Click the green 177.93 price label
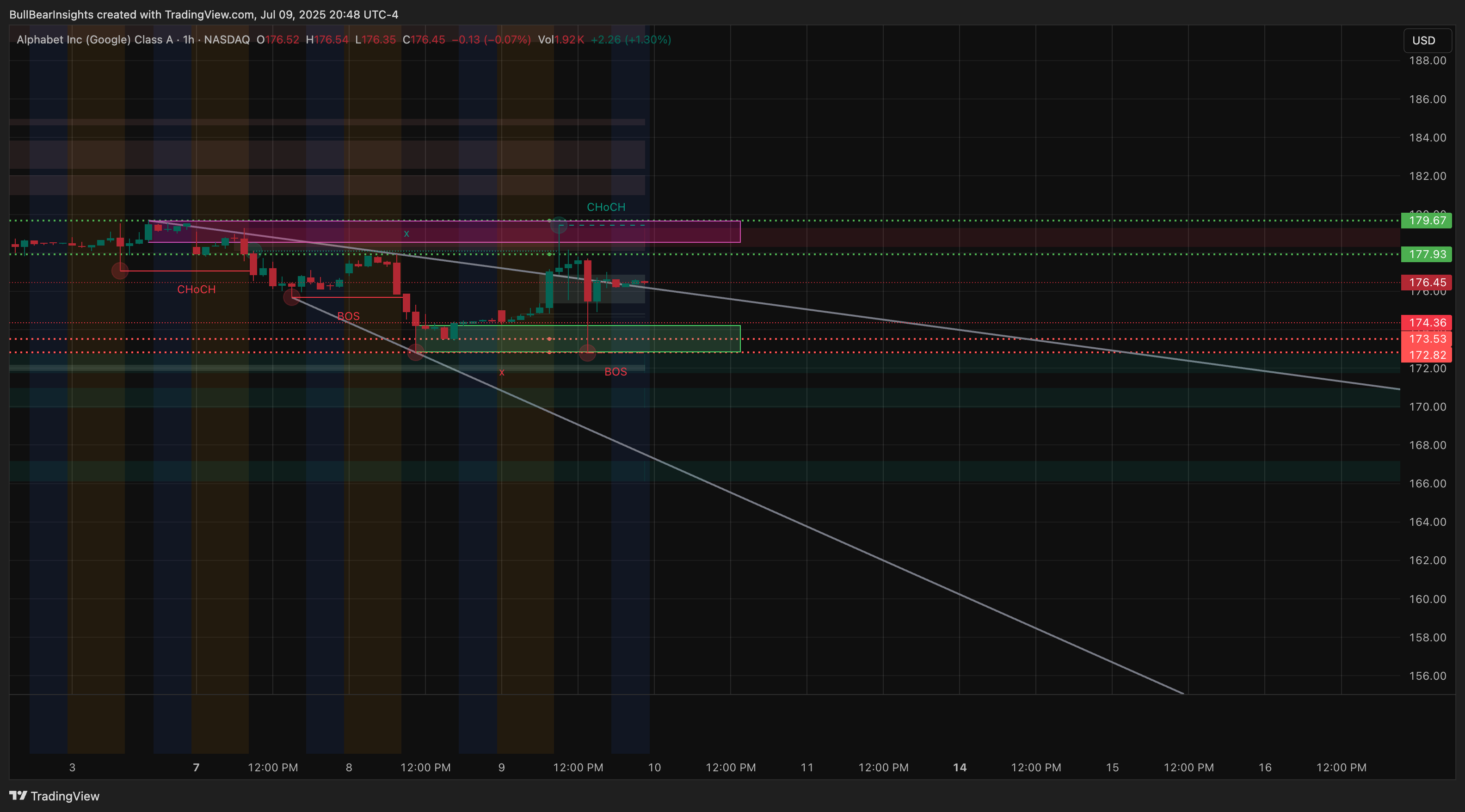This screenshot has width=1465, height=812. (1427, 254)
